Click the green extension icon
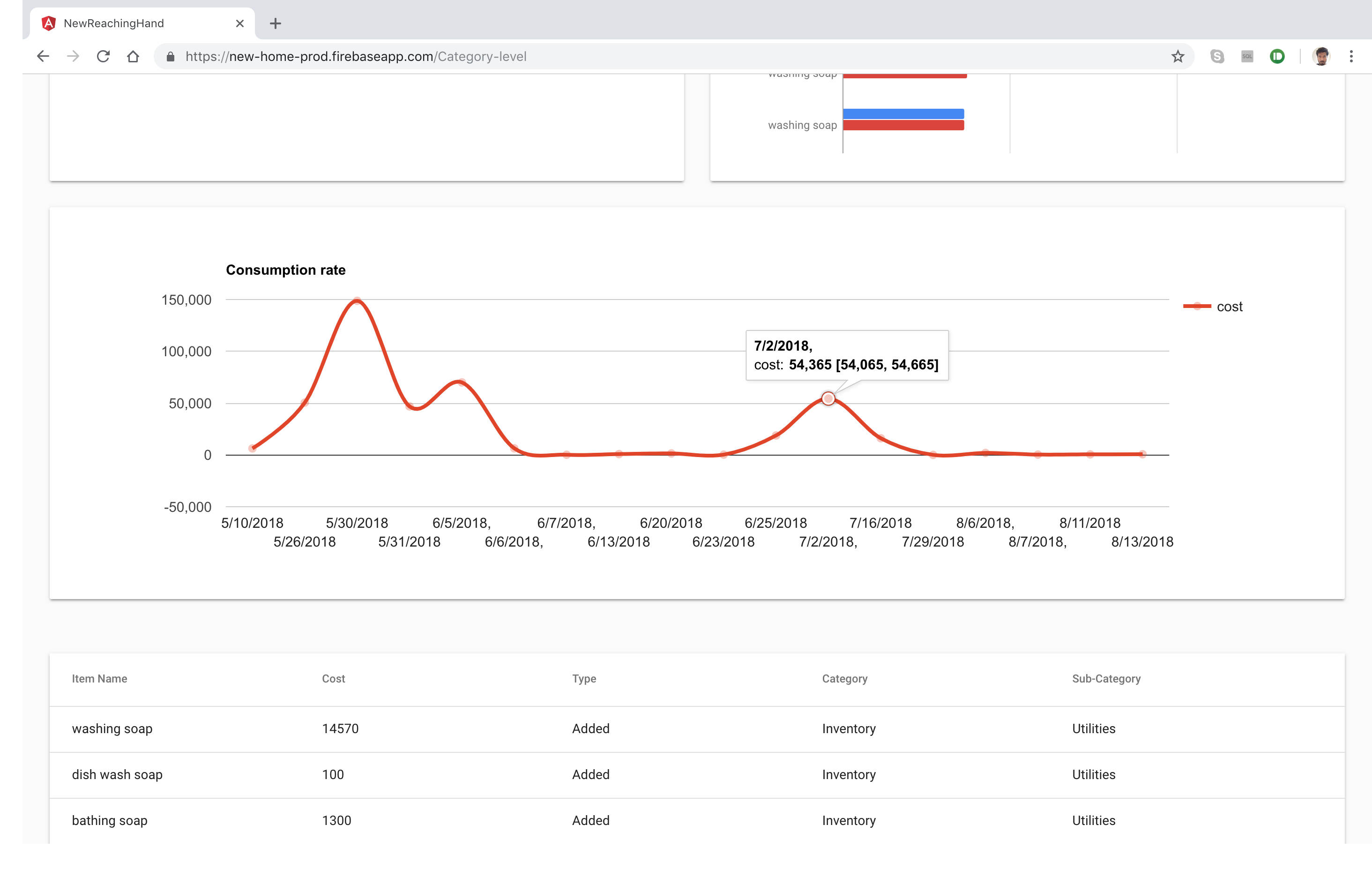The width and height of the screenshot is (1372, 870). [1277, 56]
